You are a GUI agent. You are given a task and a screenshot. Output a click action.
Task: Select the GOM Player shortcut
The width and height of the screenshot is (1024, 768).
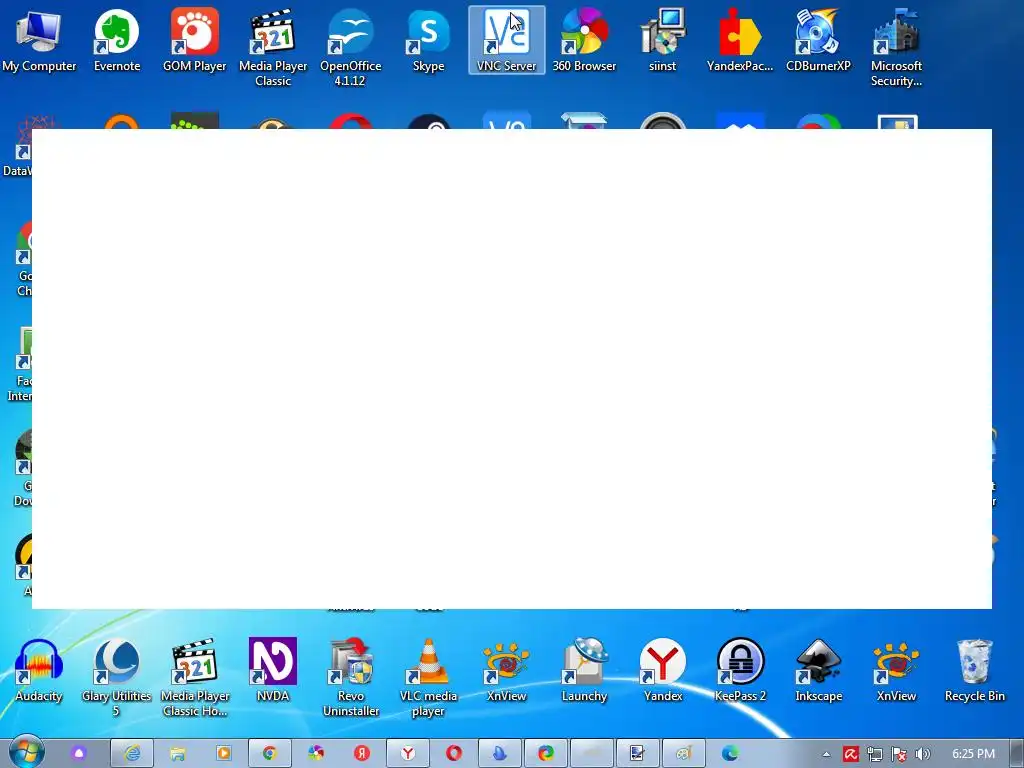point(195,40)
